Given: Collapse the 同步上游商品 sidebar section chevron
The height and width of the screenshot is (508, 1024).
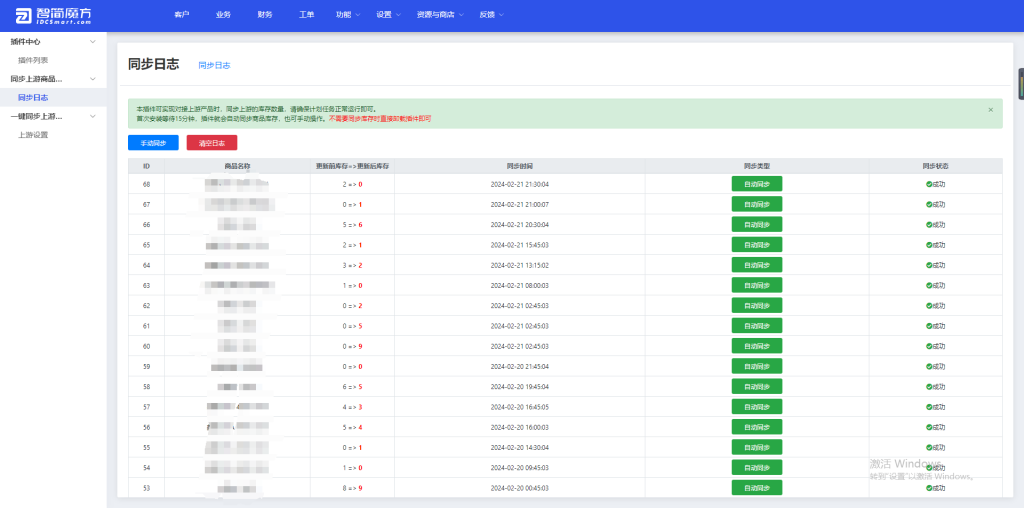Looking at the screenshot, I should (93, 79).
